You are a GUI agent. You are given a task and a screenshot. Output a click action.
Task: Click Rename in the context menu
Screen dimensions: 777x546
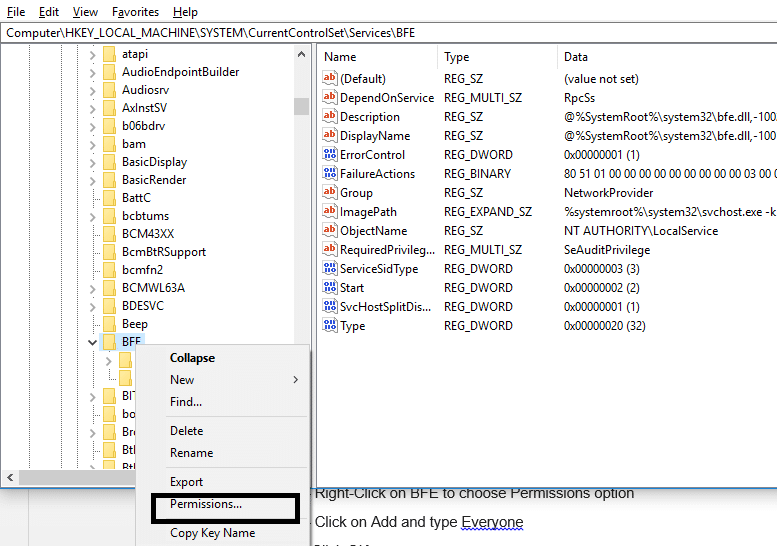191,453
